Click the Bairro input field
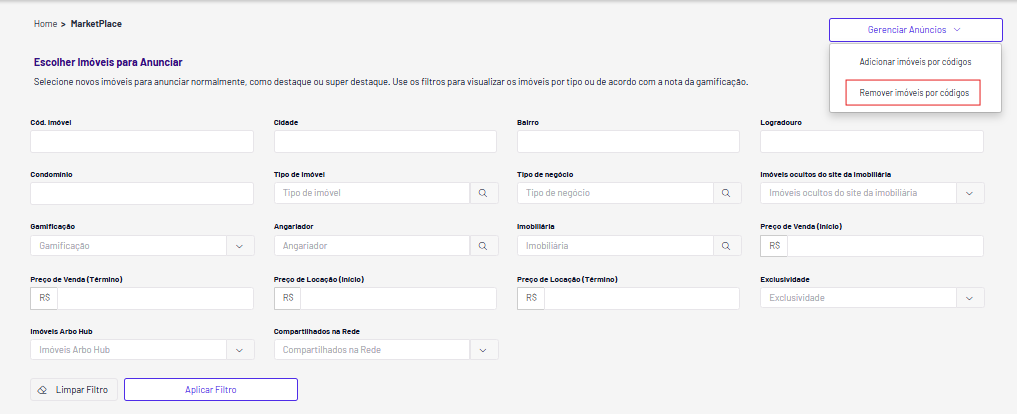This screenshot has height=414, width=1017. (x=628, y=141)
